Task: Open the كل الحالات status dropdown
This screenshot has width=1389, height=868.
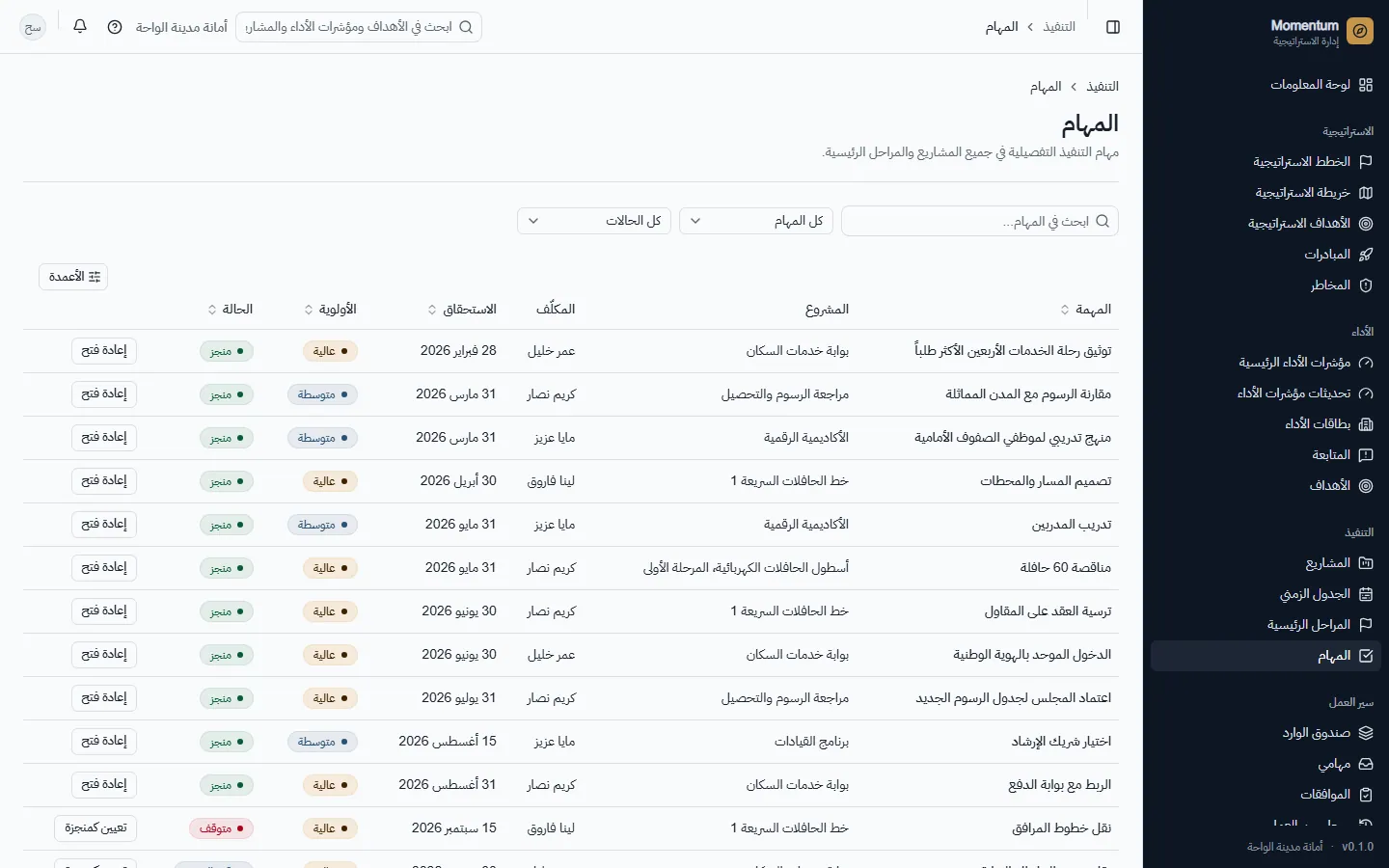Action: click(594, 221)
